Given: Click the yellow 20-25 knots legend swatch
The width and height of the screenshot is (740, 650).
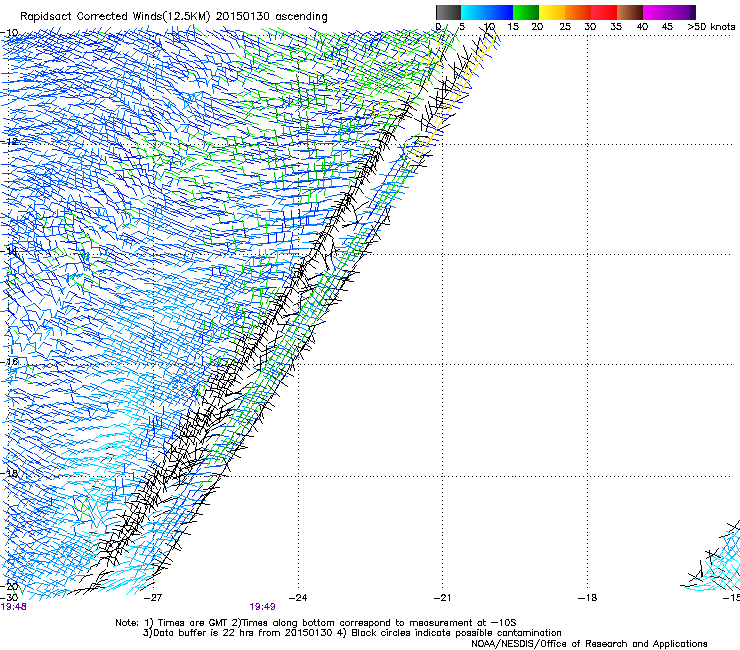Looking at the screenshot, I should [x=552, y=12].
